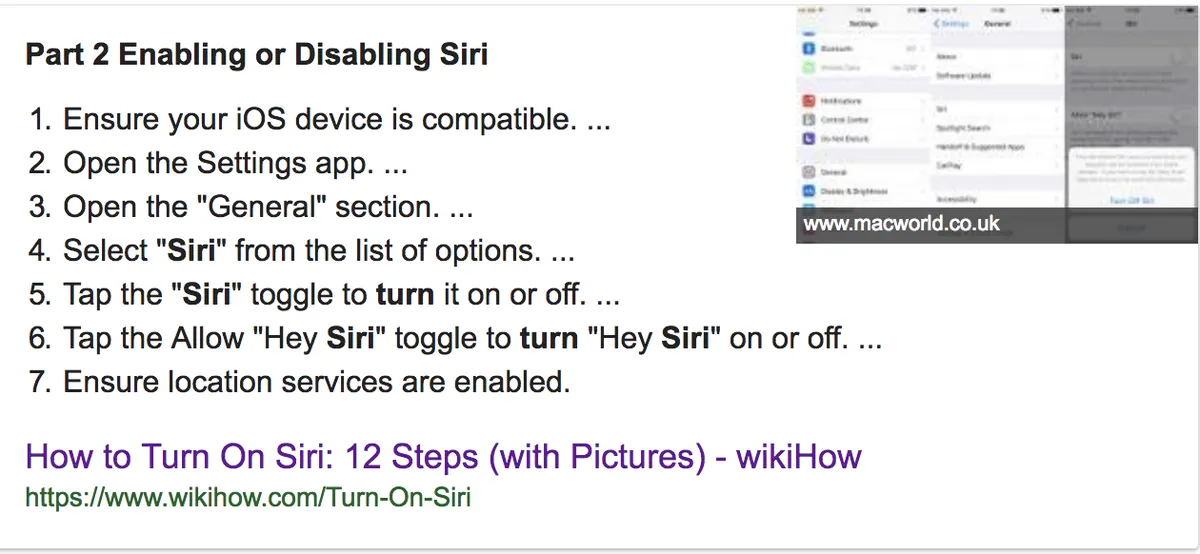This screenshot has width=1200, height=554.
Task: Expand the Software Update row chevron
Action: coord(1058,76)
